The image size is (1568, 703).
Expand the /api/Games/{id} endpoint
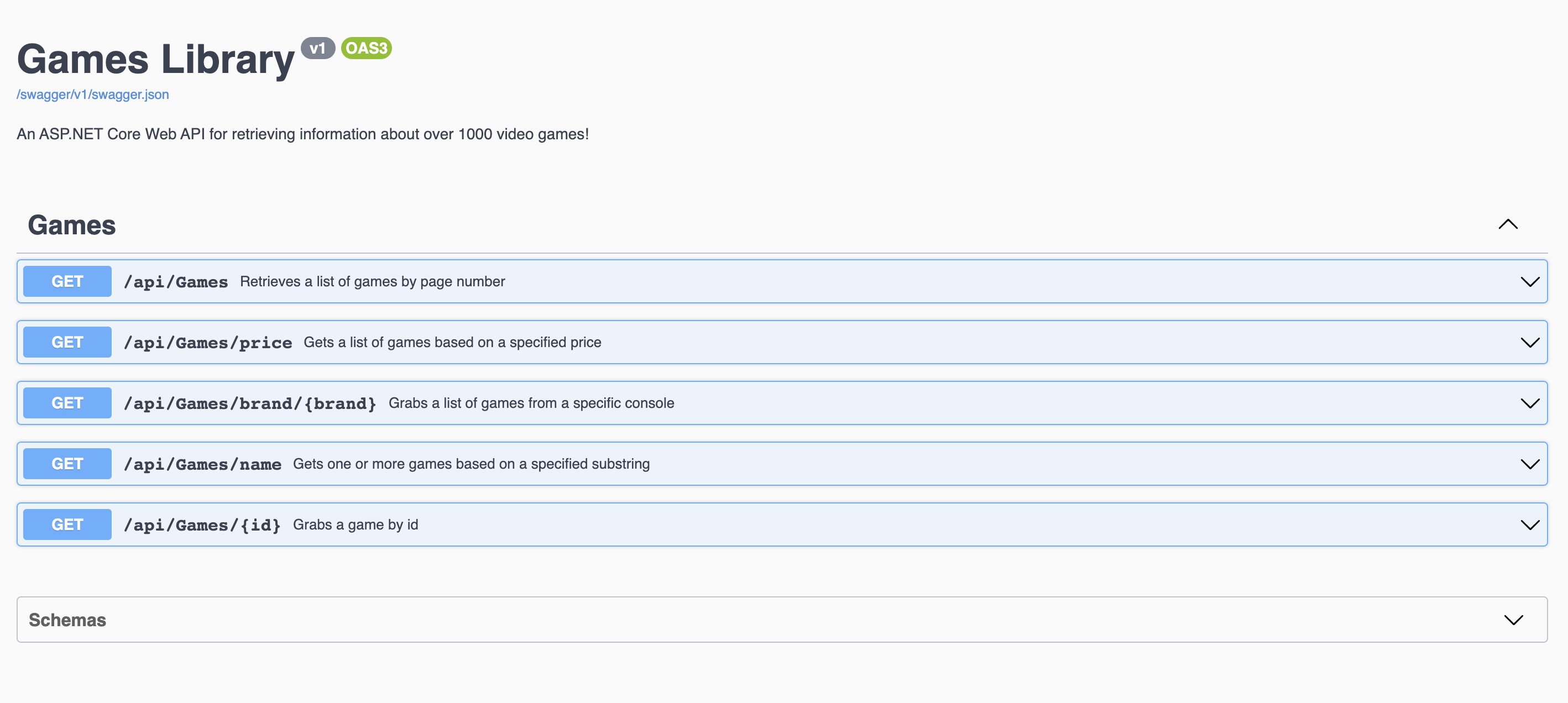click(x=1530, y=524)
